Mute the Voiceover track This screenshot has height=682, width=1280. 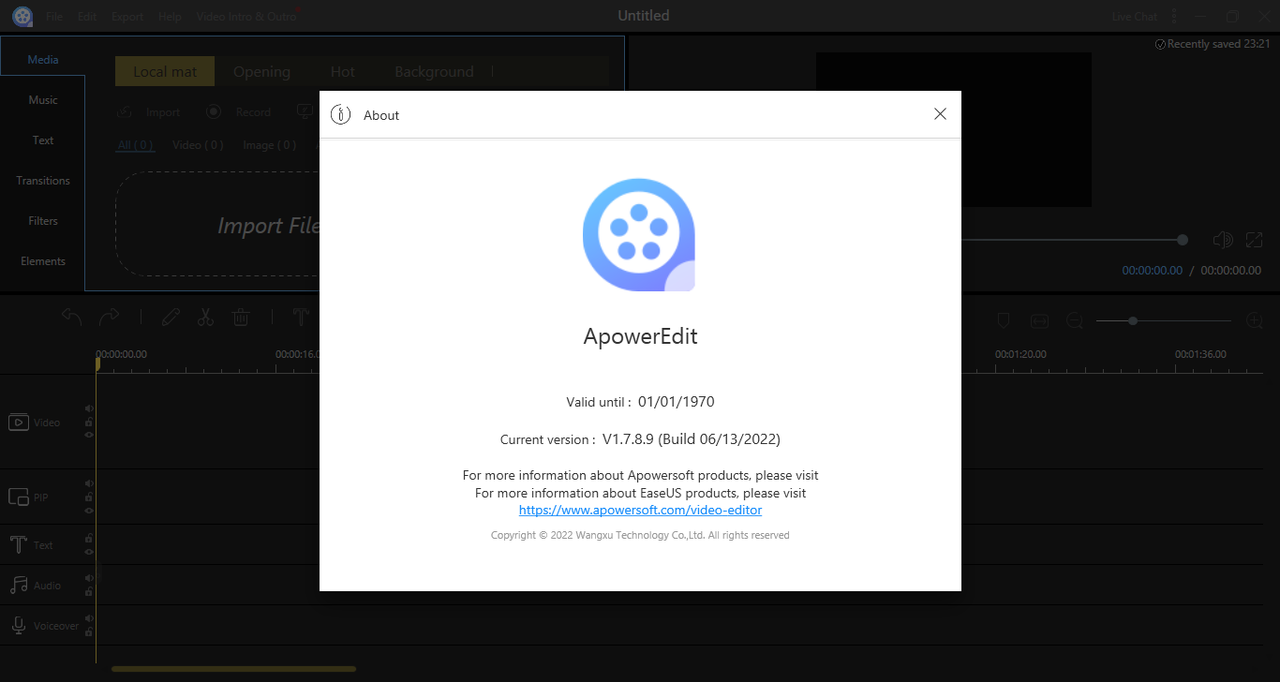tap(89, 619)
